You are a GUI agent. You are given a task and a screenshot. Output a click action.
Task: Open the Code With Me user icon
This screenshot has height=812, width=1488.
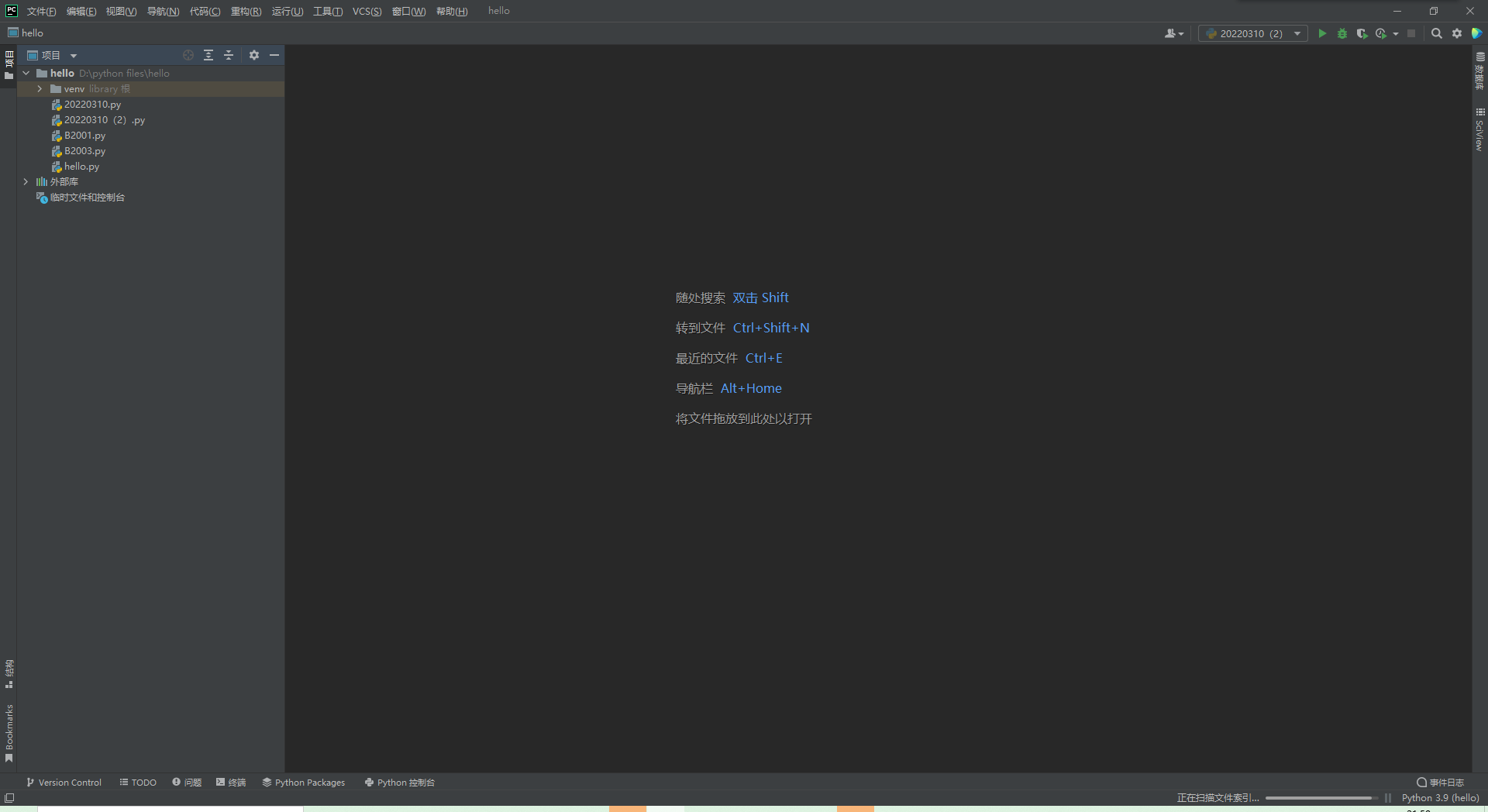pos(1170,33)
